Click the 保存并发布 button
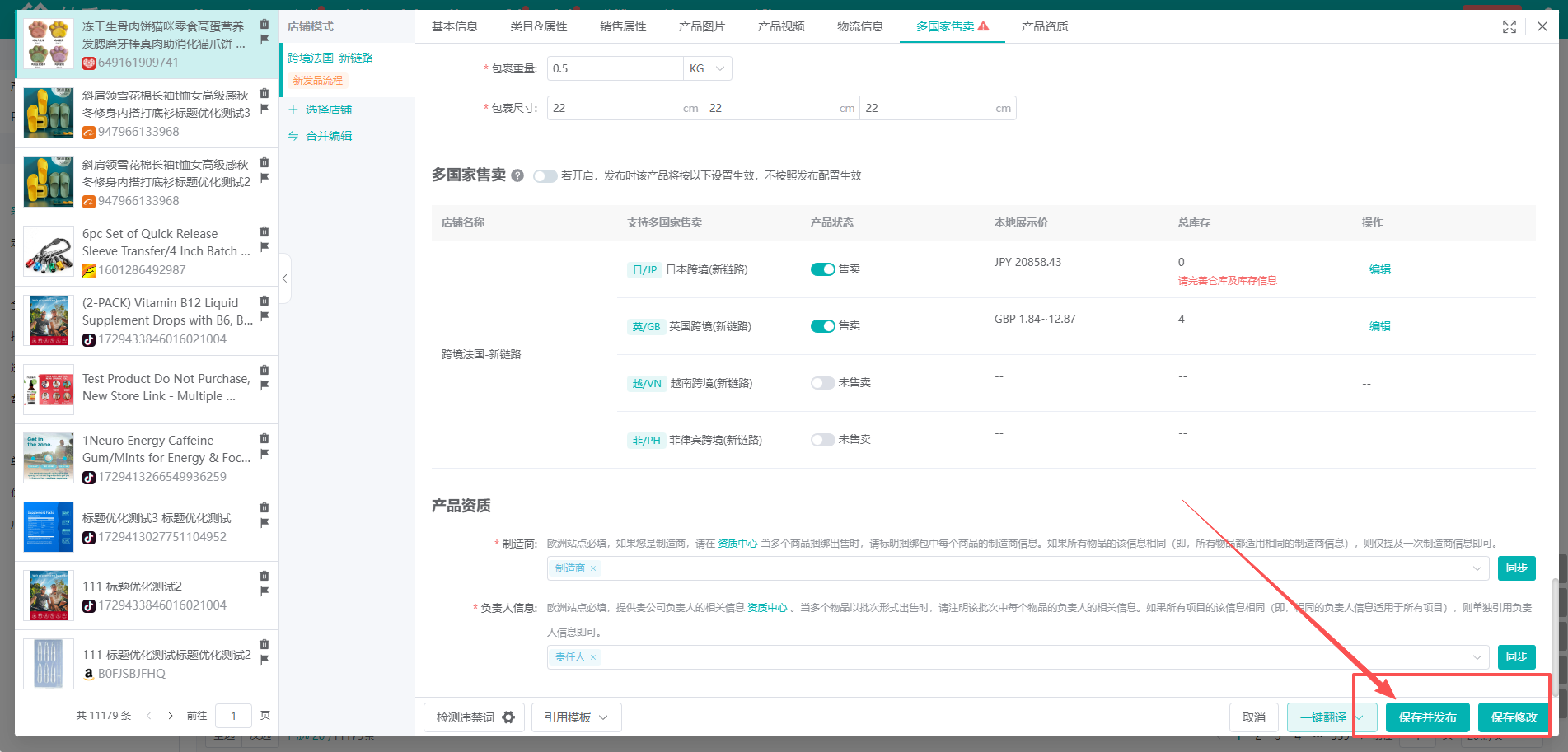Viewport: 1568px width, 752px height. 1428,717
